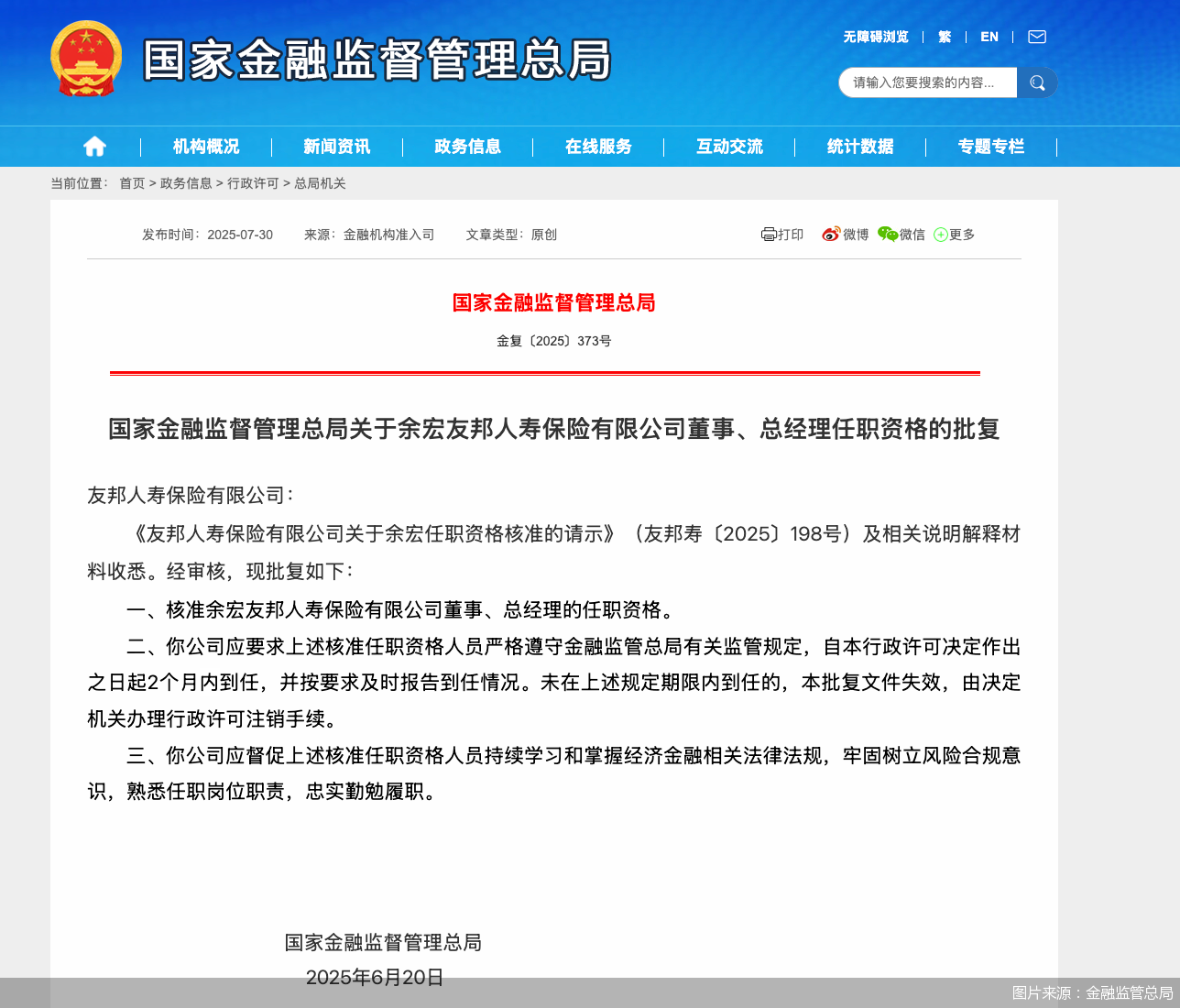Select the 无障碍浏览 link
The width and height of the screenshot is (1180, 1008).
pos(876,37)
